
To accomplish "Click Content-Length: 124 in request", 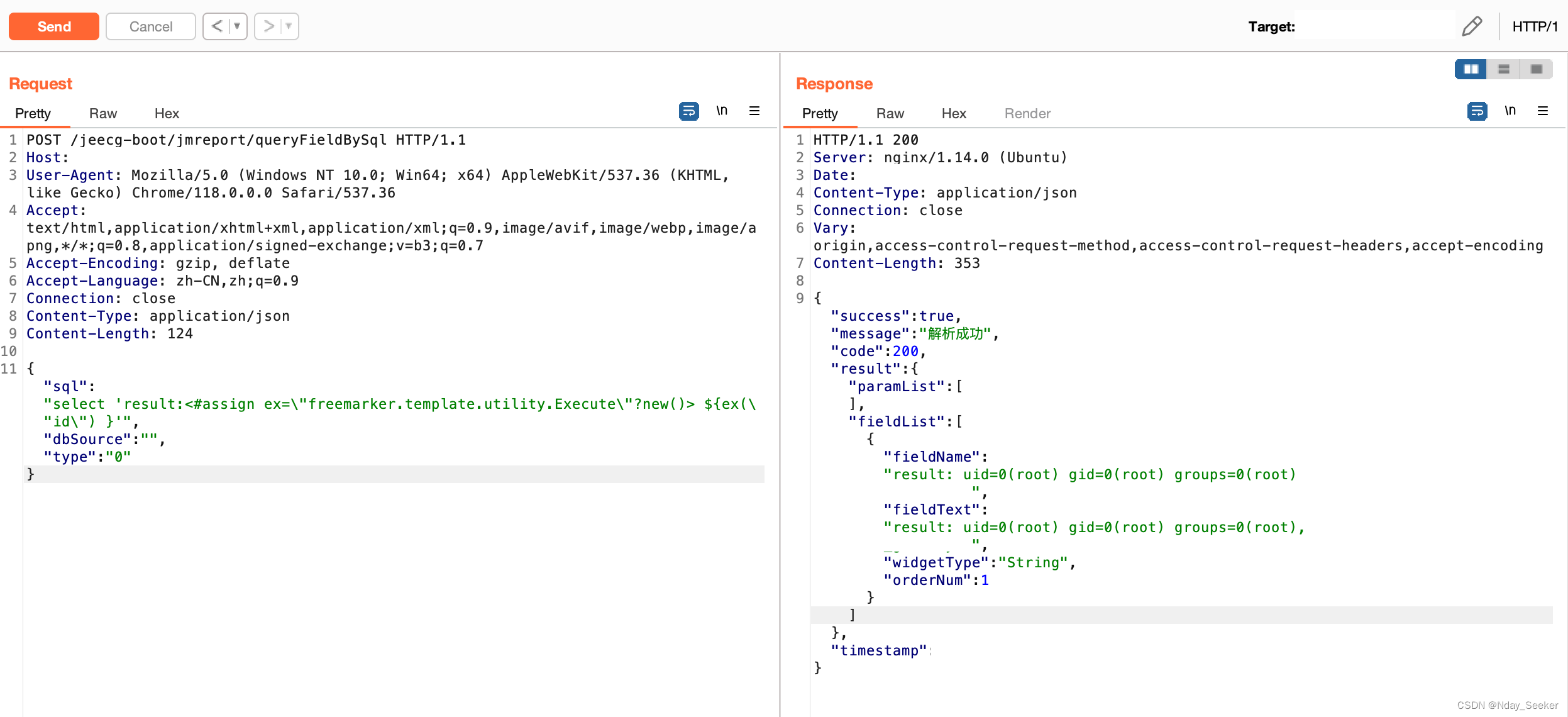I will [x=109, y=334].
